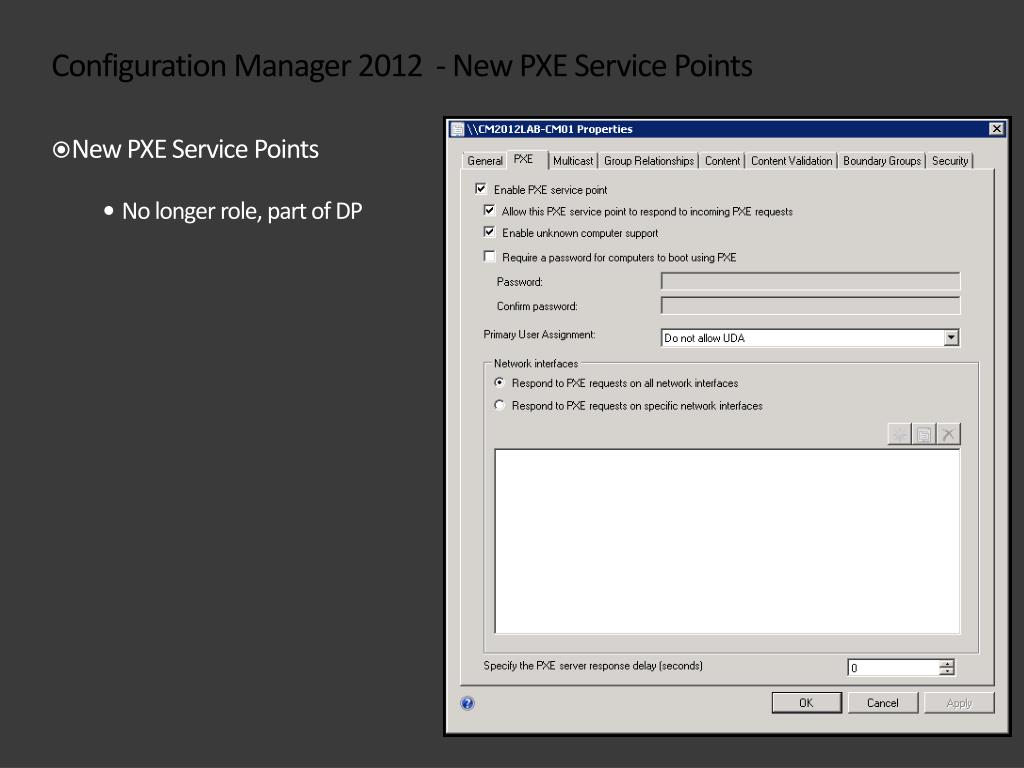Screen dimensions: 1024x768
Task: Click the 'Network interfaces' group label
Action: tap(536, 363)
